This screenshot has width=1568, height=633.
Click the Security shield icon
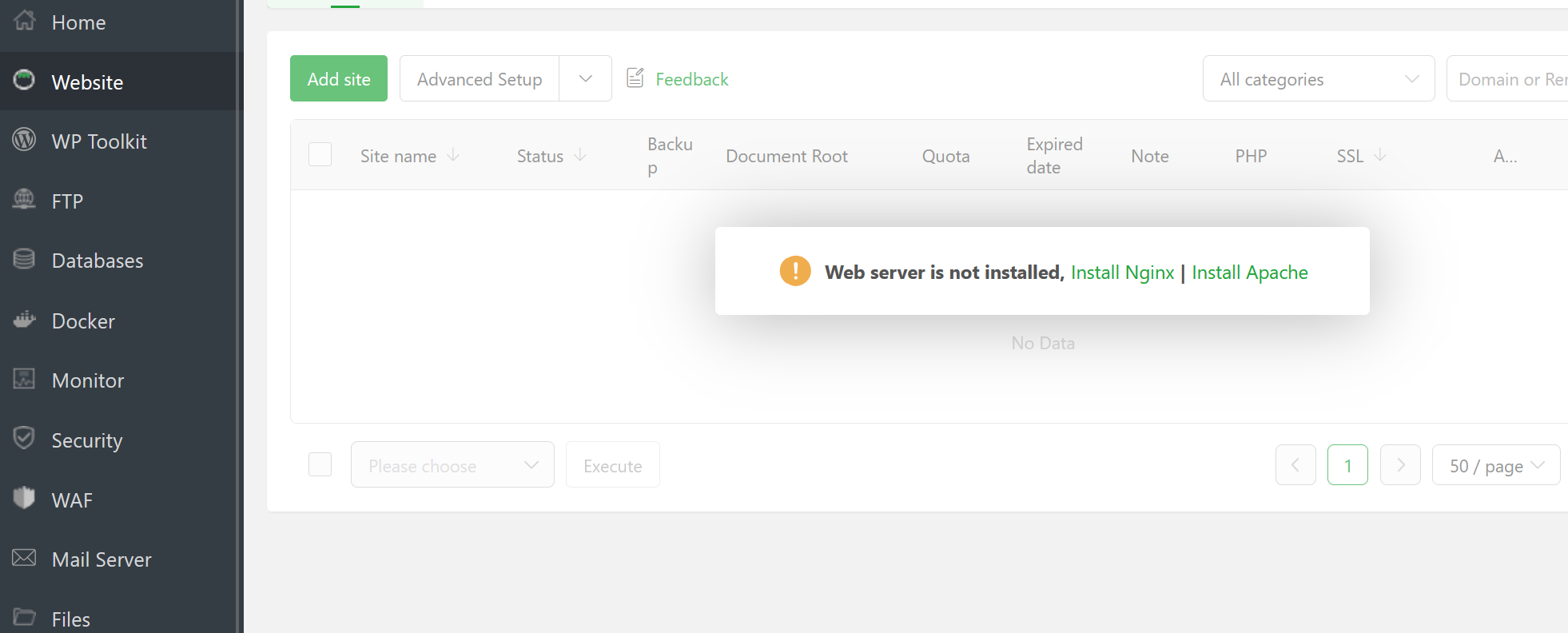pos(25,438)
